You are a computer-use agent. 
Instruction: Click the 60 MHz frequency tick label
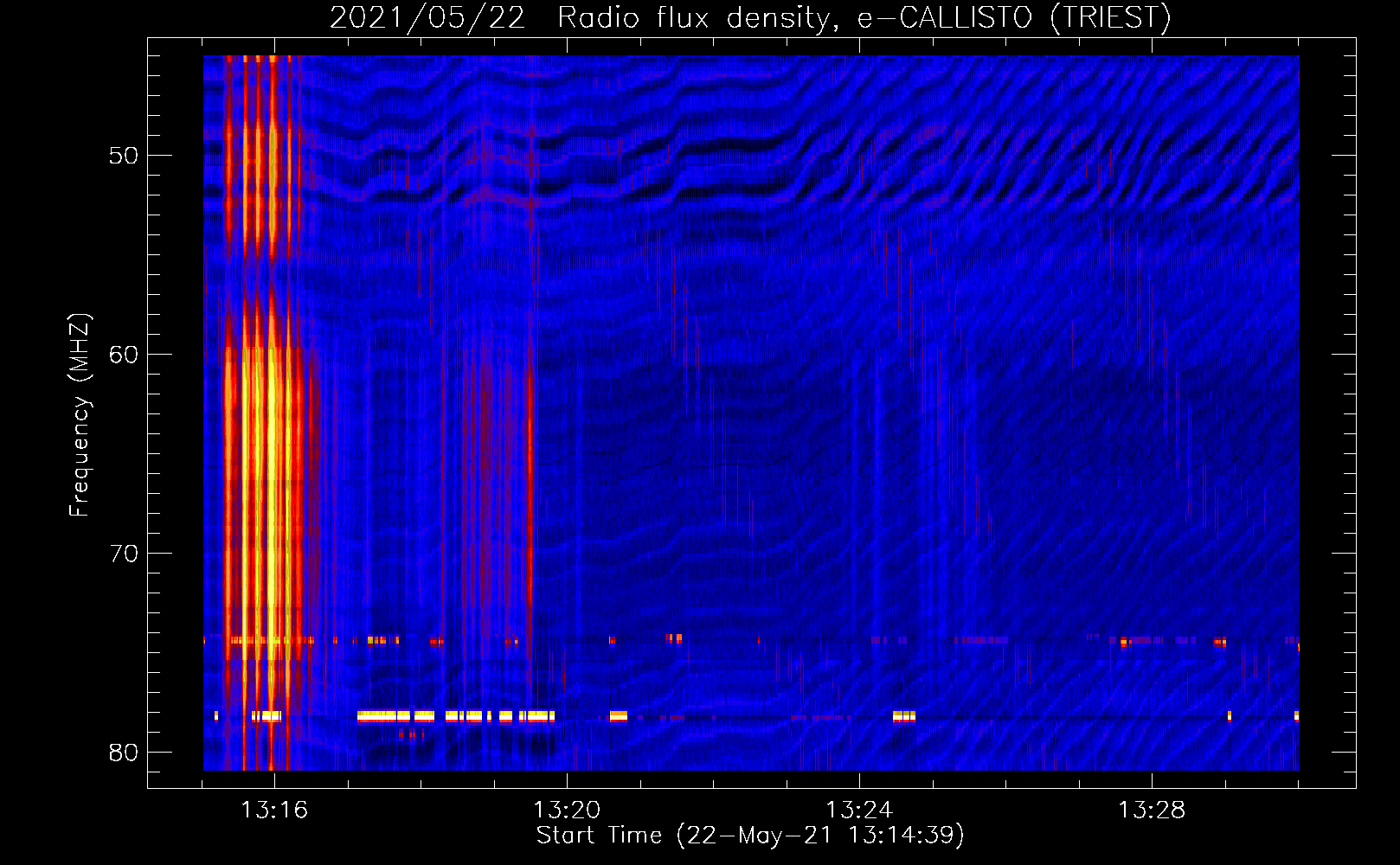point(124,355)
